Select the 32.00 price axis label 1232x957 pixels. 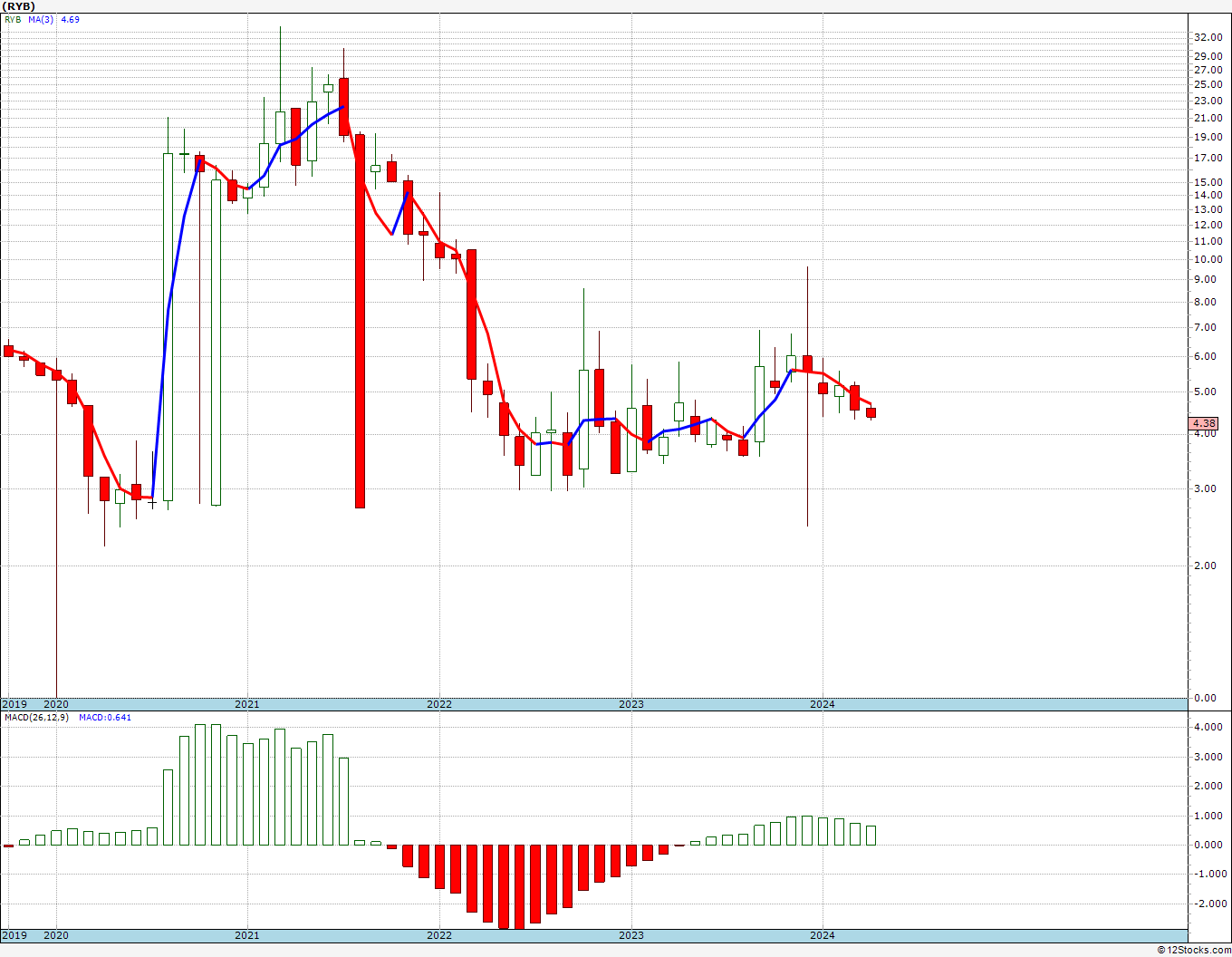[x=1208, y=37]
